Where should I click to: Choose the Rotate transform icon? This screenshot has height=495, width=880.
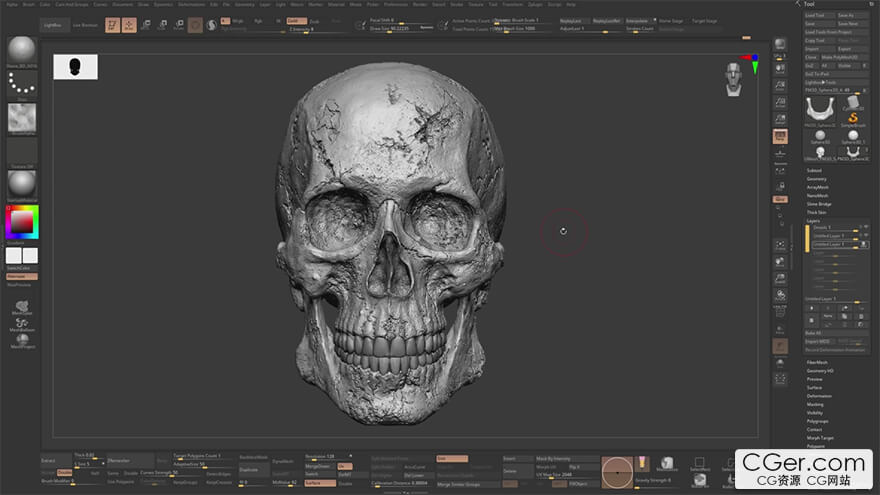[x=179, y=25]
